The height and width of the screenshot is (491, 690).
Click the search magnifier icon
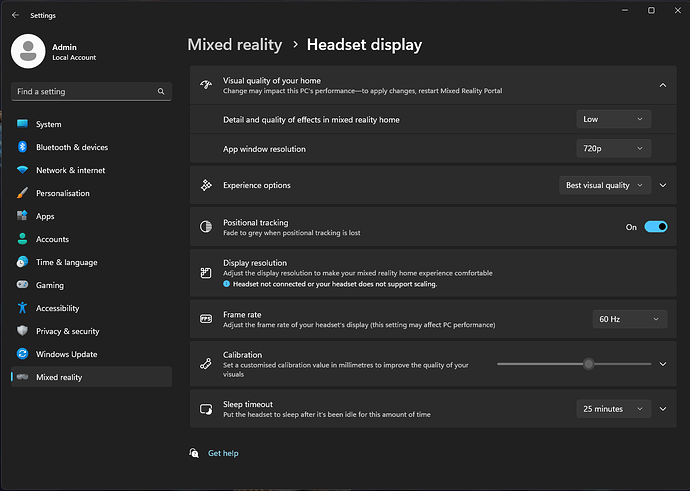coord(161,92)
